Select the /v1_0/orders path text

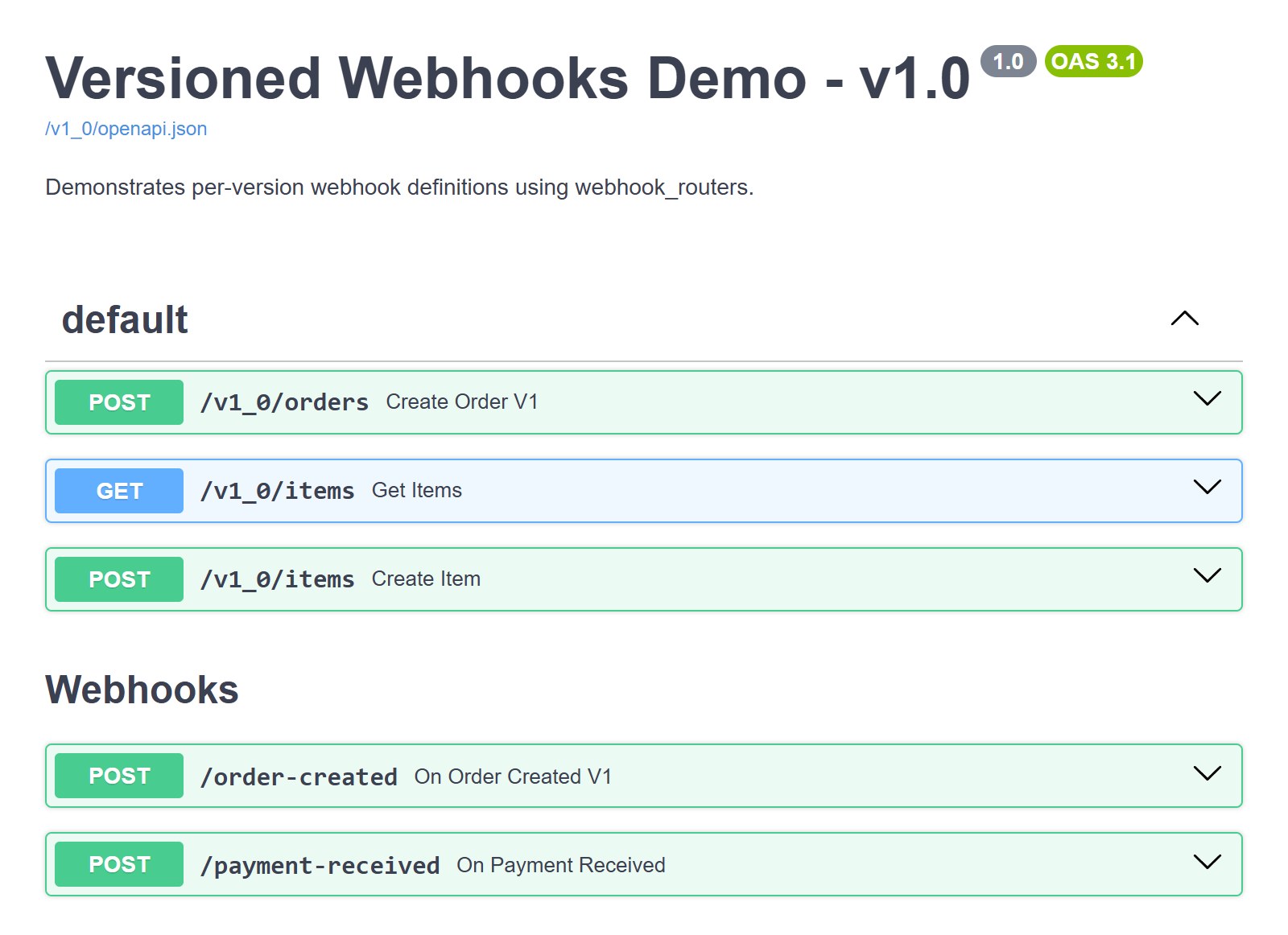[284, 402]
